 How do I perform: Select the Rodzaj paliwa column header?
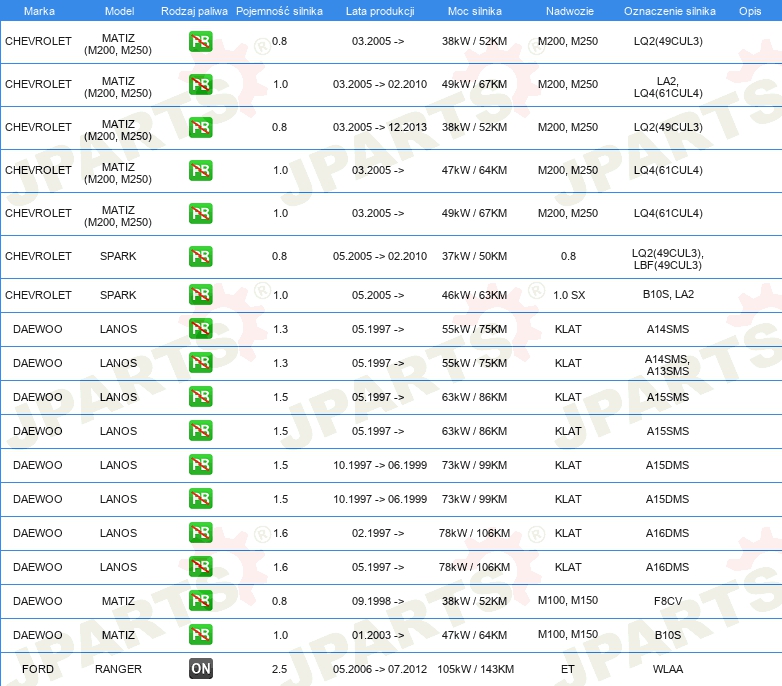(x=193, y=10)
